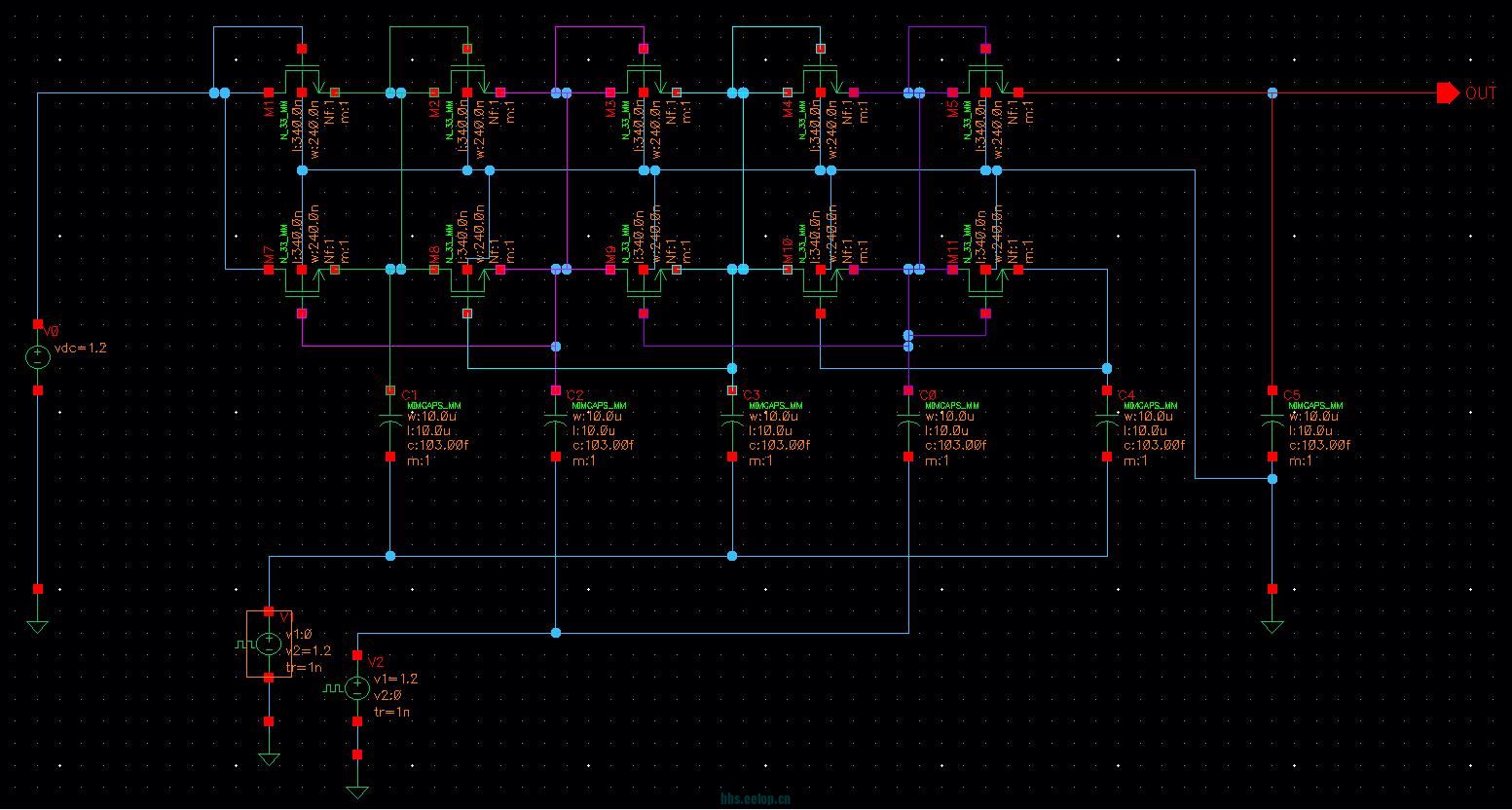Click the 'l:10.0u' value of C0
Screen dimensions: 1512x810
pyautogui.click(x=945, y=430)
